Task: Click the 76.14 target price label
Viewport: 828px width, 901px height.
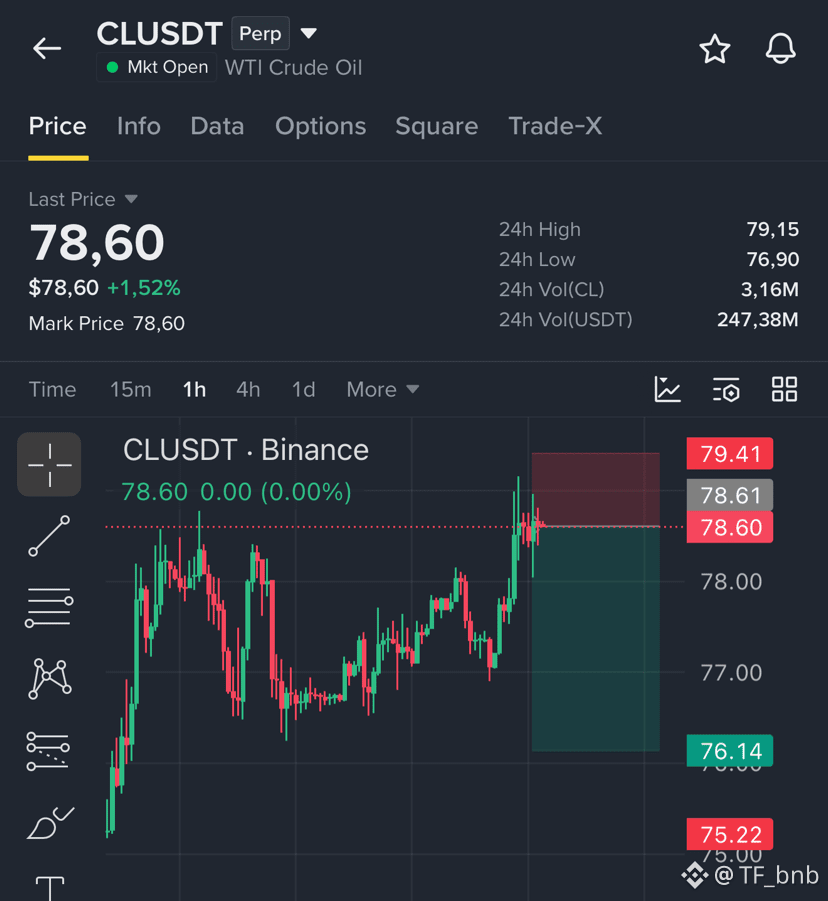Action: click(730, 750)
